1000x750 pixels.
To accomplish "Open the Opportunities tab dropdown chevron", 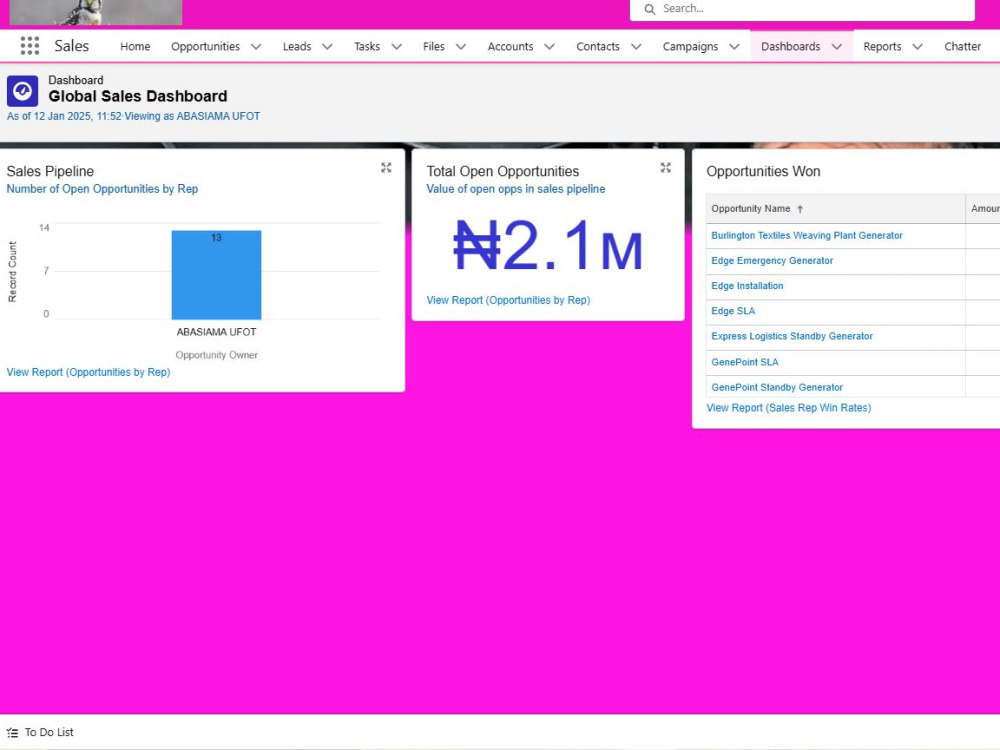I will click(256, 47).
